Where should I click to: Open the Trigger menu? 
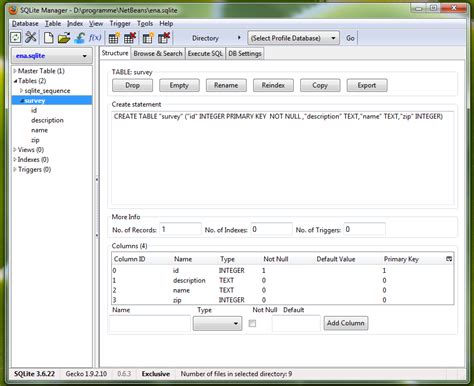click(120, 24)
